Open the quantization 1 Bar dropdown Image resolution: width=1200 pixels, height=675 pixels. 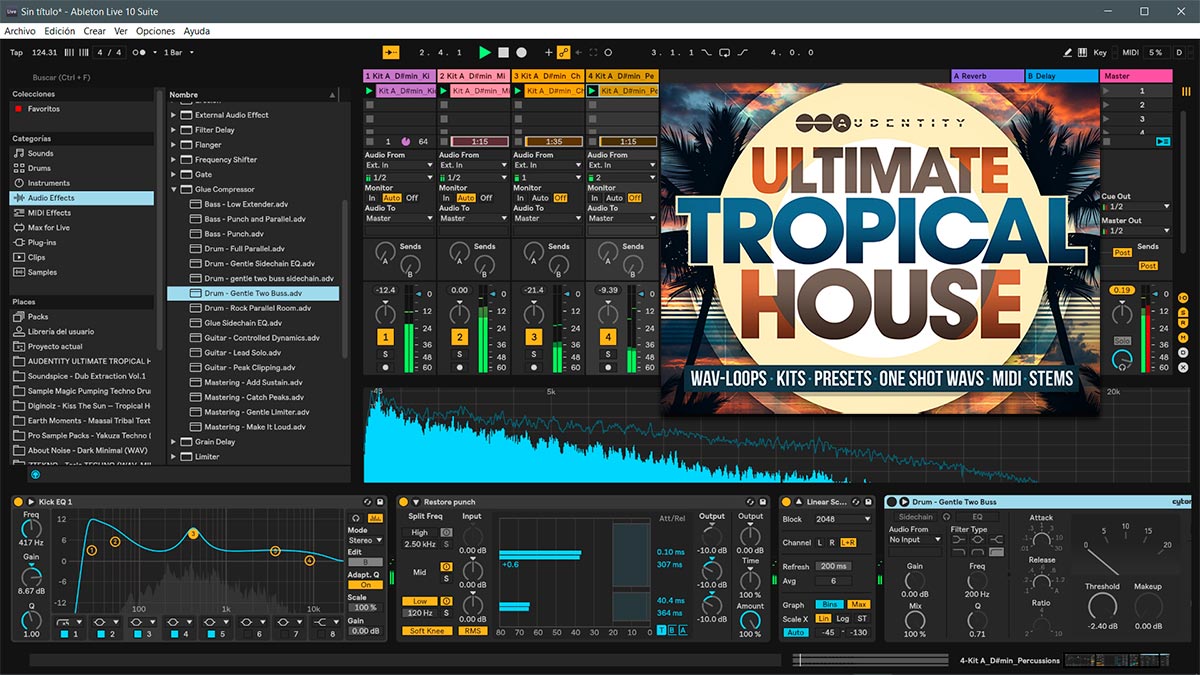pyautogui.click(x=178, y=52)
